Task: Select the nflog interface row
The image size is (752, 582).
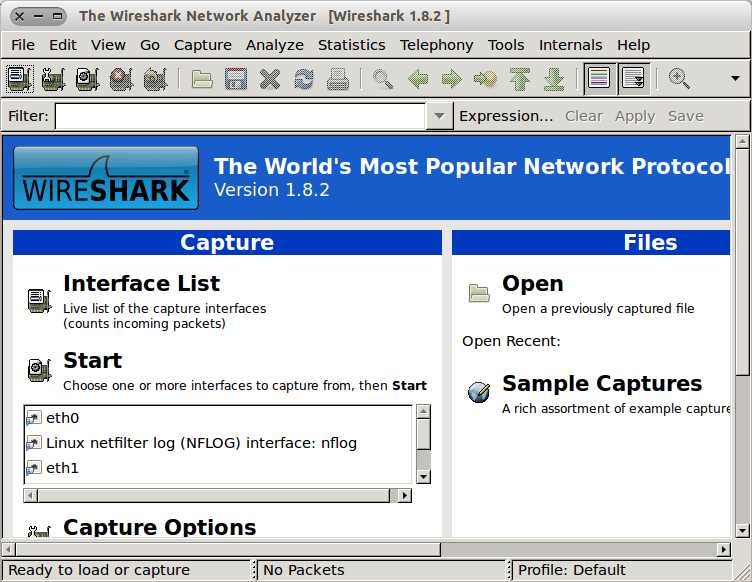Action: 218,443
